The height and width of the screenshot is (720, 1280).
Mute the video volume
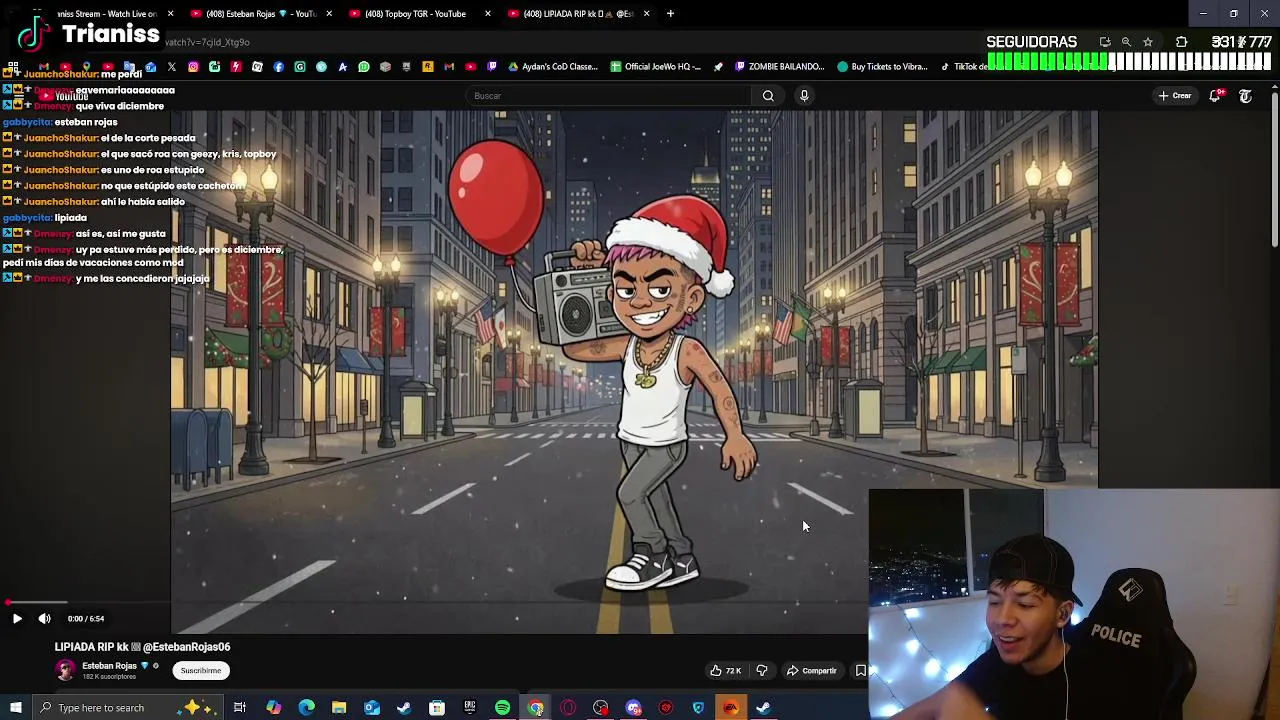click(44, 619)
